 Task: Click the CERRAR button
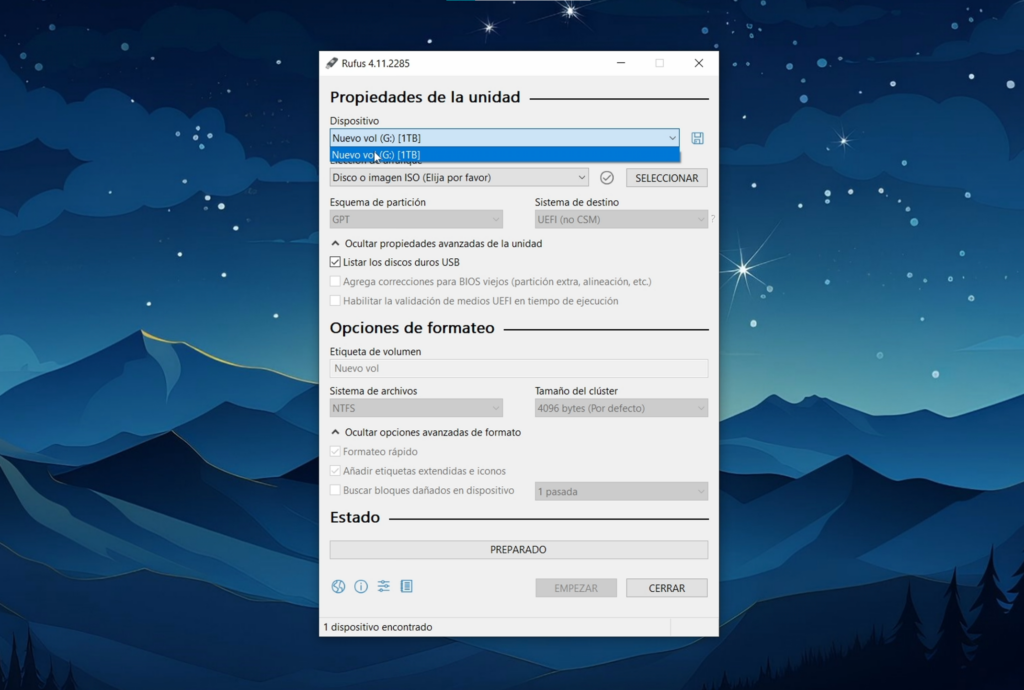tap(666, 588)
